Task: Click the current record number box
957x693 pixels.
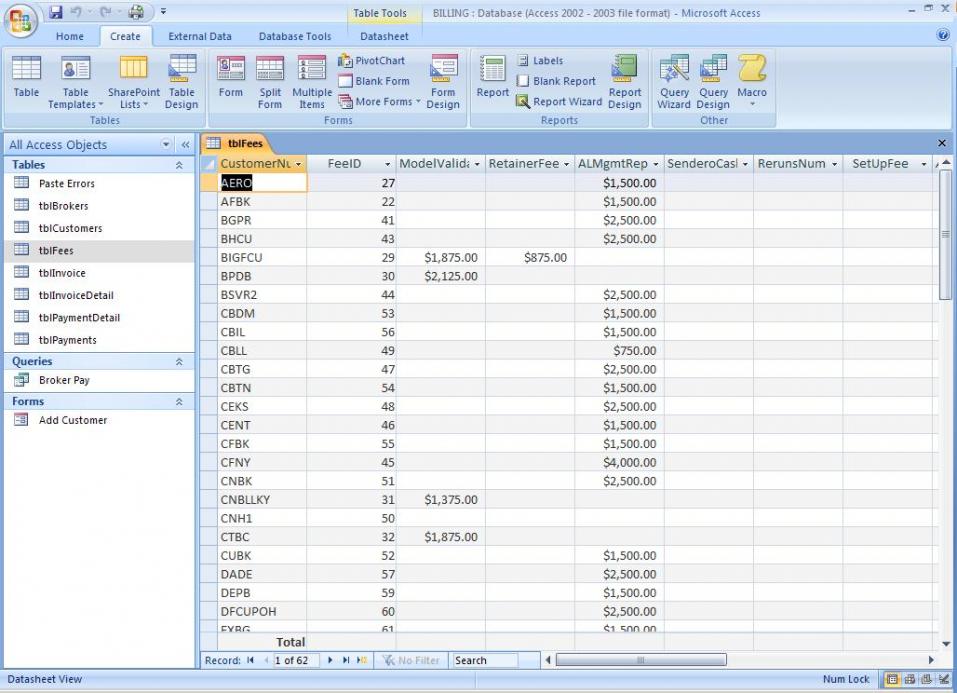Action: (x=296, y=660)
